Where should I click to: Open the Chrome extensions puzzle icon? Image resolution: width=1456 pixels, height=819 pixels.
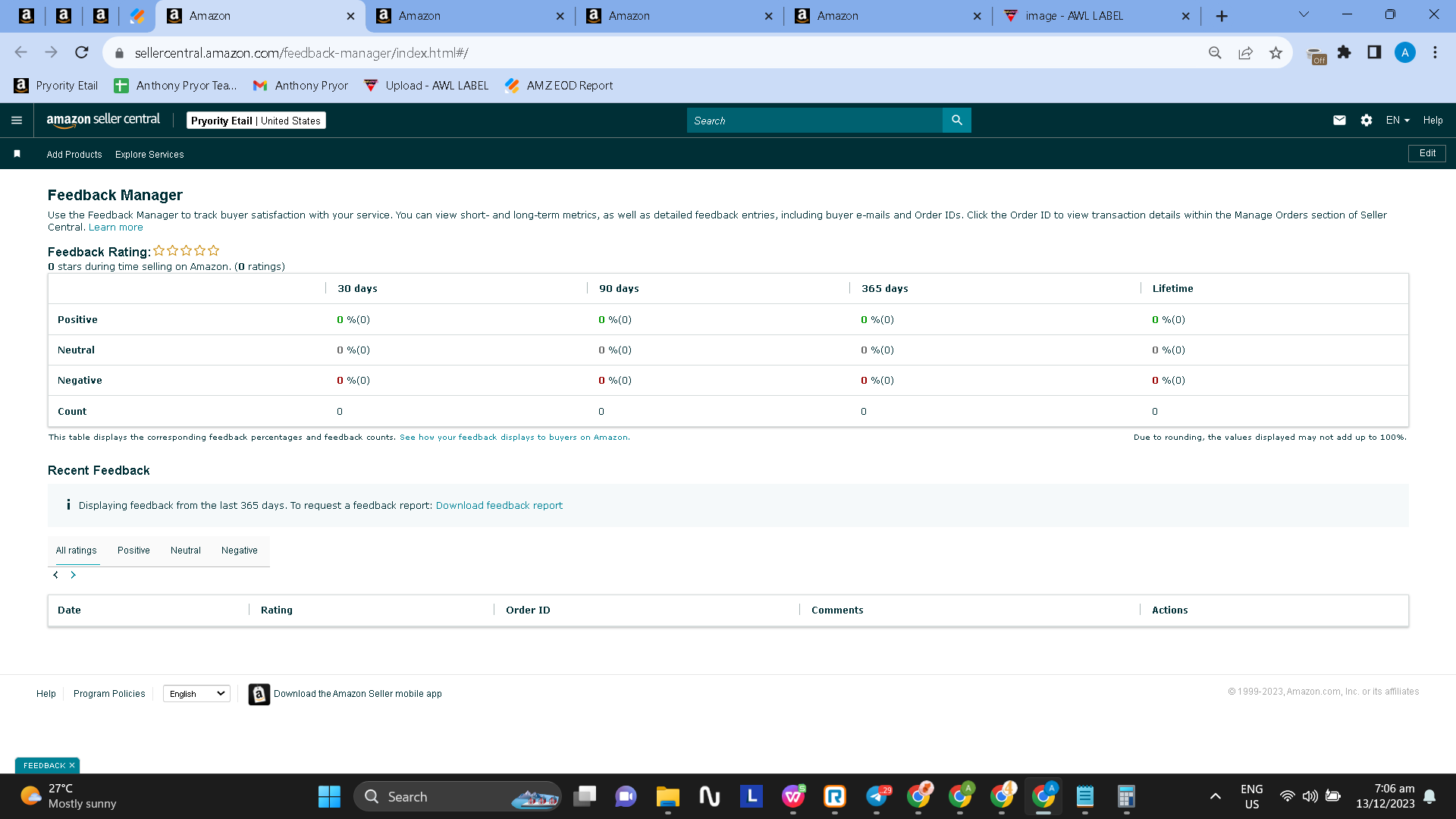(1344, 52)
